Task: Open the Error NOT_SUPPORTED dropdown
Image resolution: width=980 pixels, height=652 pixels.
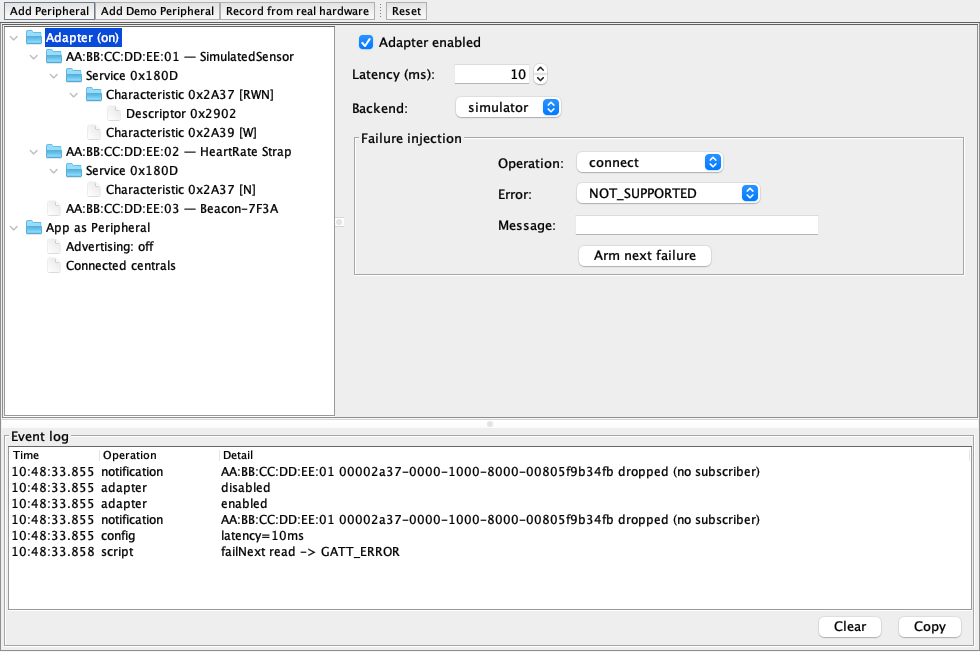Action: tap(668, 193)
